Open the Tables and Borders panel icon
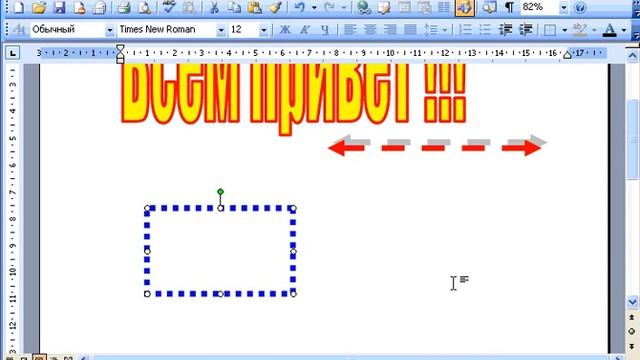The height and width of the screenshot is (360, 640). pos(384,7)
